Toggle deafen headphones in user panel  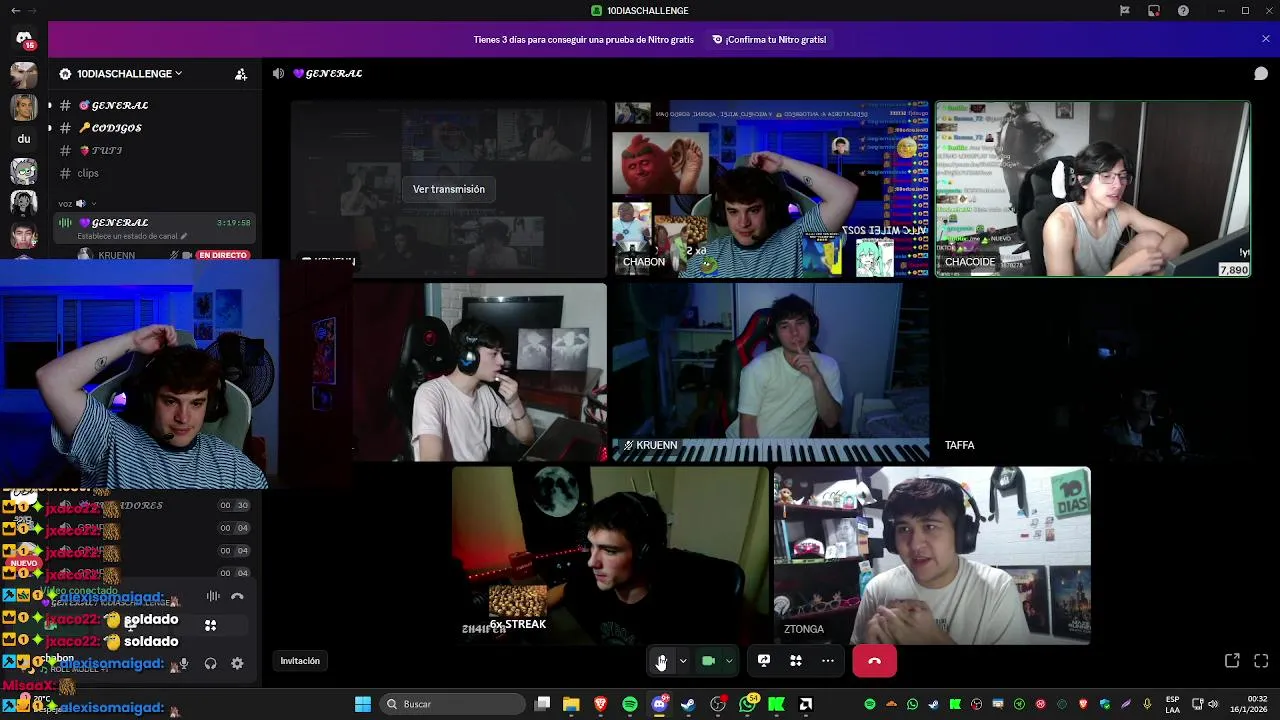[x=210, y=663]
